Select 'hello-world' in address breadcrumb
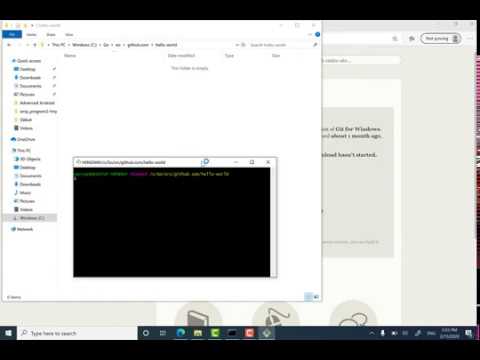This screenshot has height=360, width=480. 166,45
